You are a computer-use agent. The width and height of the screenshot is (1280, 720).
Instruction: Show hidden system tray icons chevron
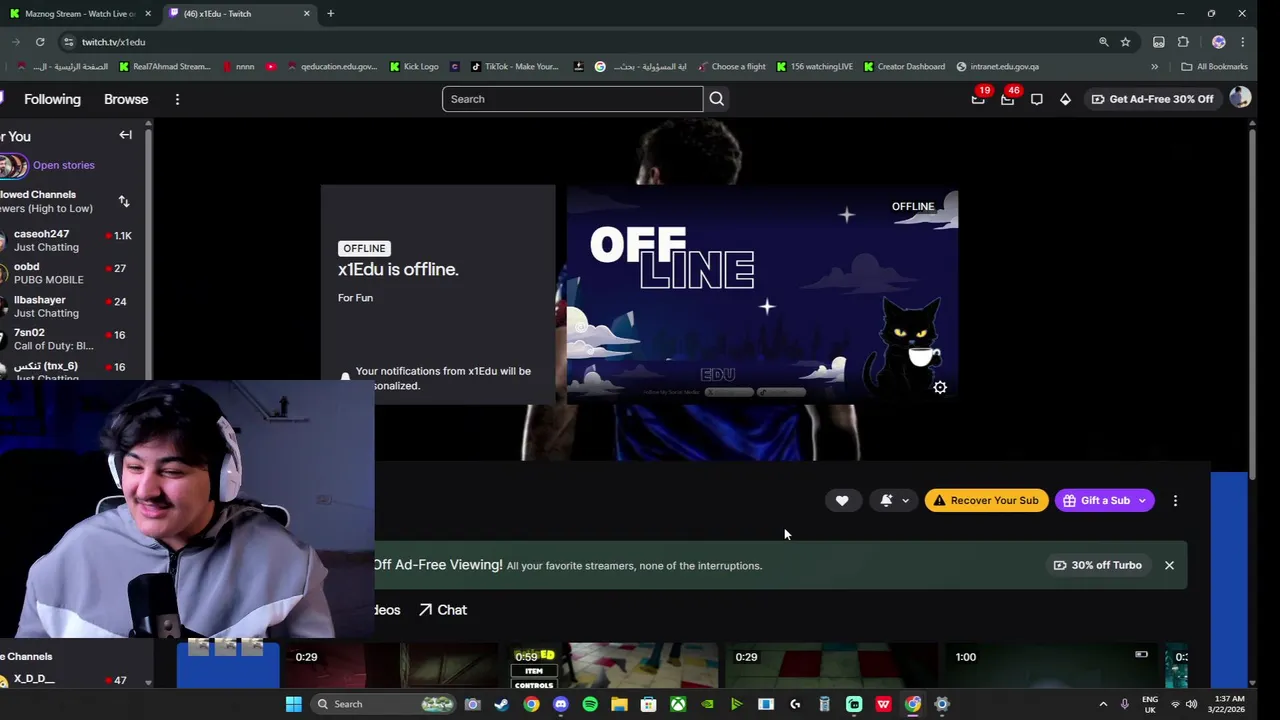pyautogui.click(x=1103, y=704)
